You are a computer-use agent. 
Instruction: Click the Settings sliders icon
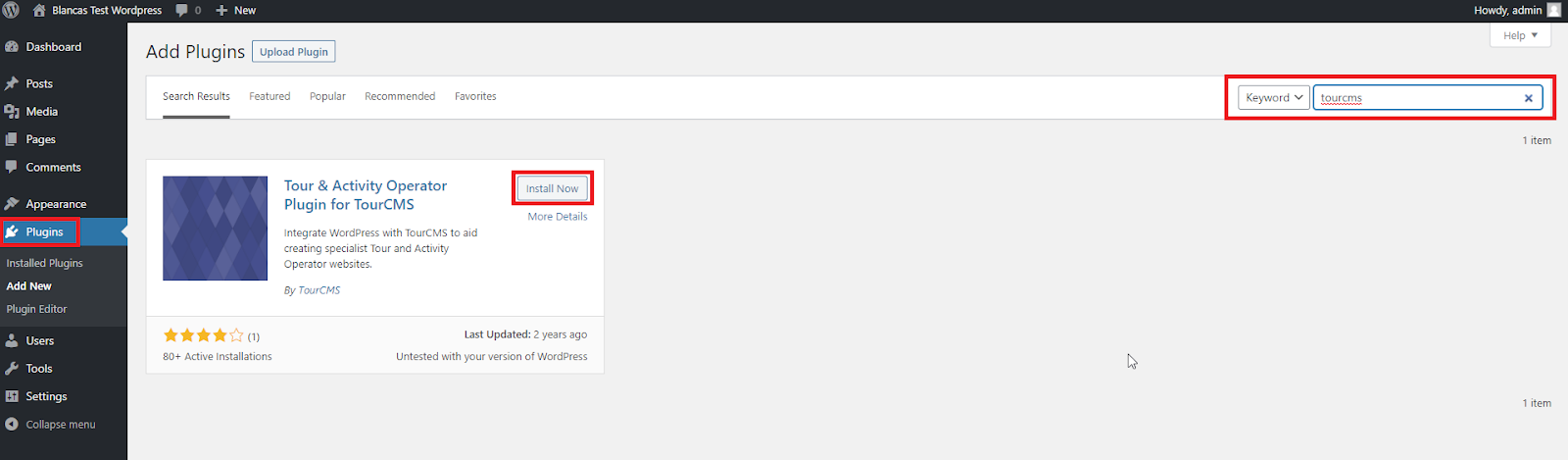tap(12, 396)
